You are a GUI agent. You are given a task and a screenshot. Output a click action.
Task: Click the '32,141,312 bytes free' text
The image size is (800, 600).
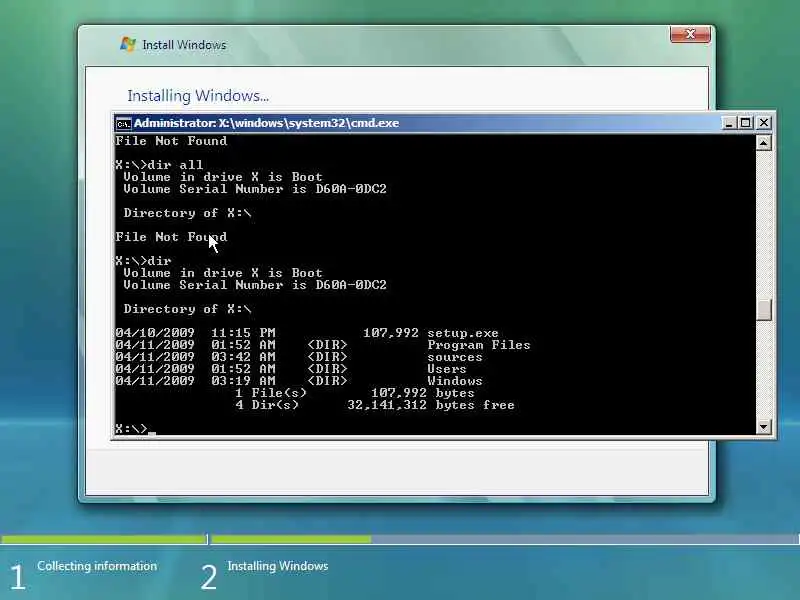point(431,405)
